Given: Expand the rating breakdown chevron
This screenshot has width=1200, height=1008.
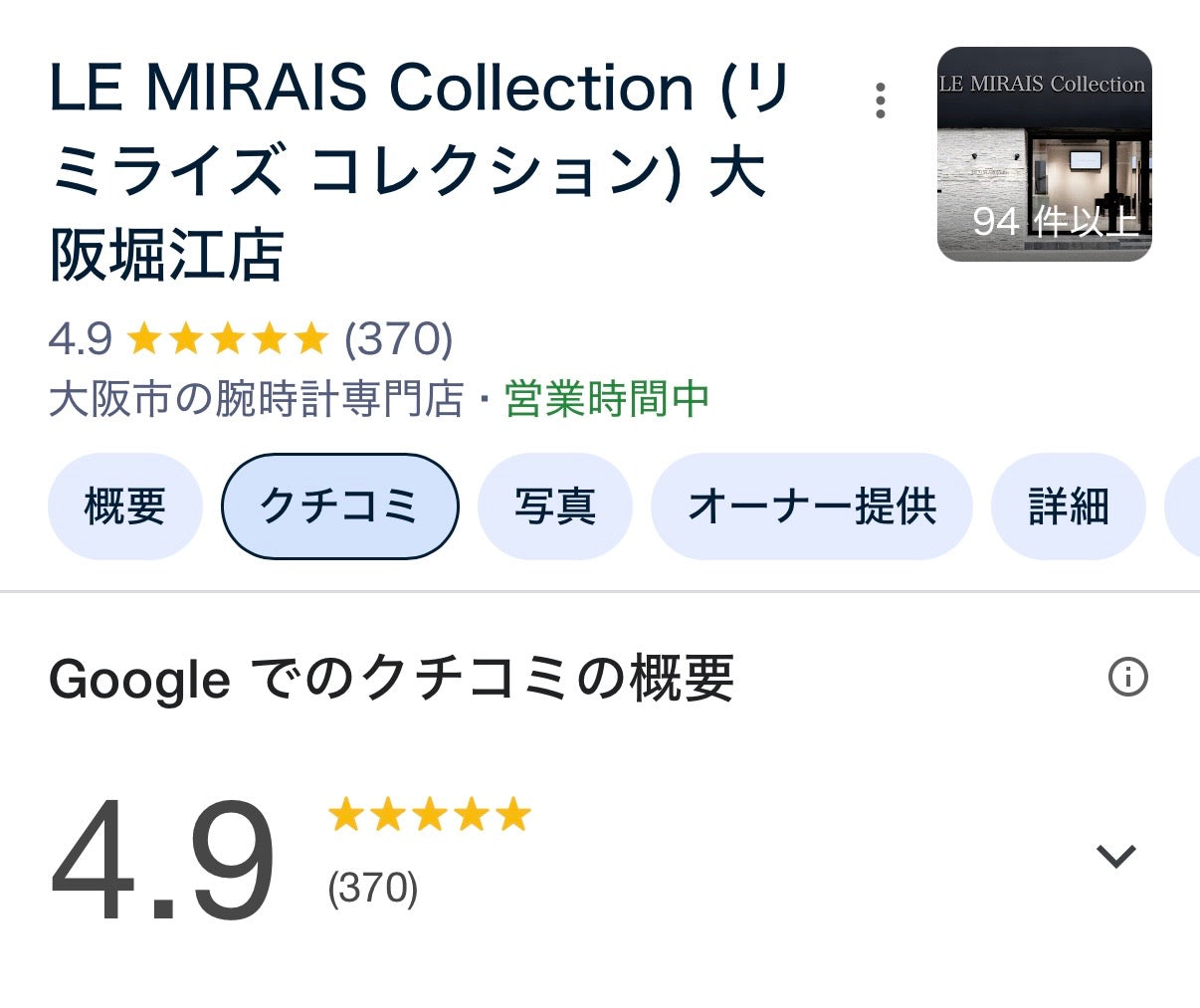Looking at the screenshot, I should point(1115,856).
